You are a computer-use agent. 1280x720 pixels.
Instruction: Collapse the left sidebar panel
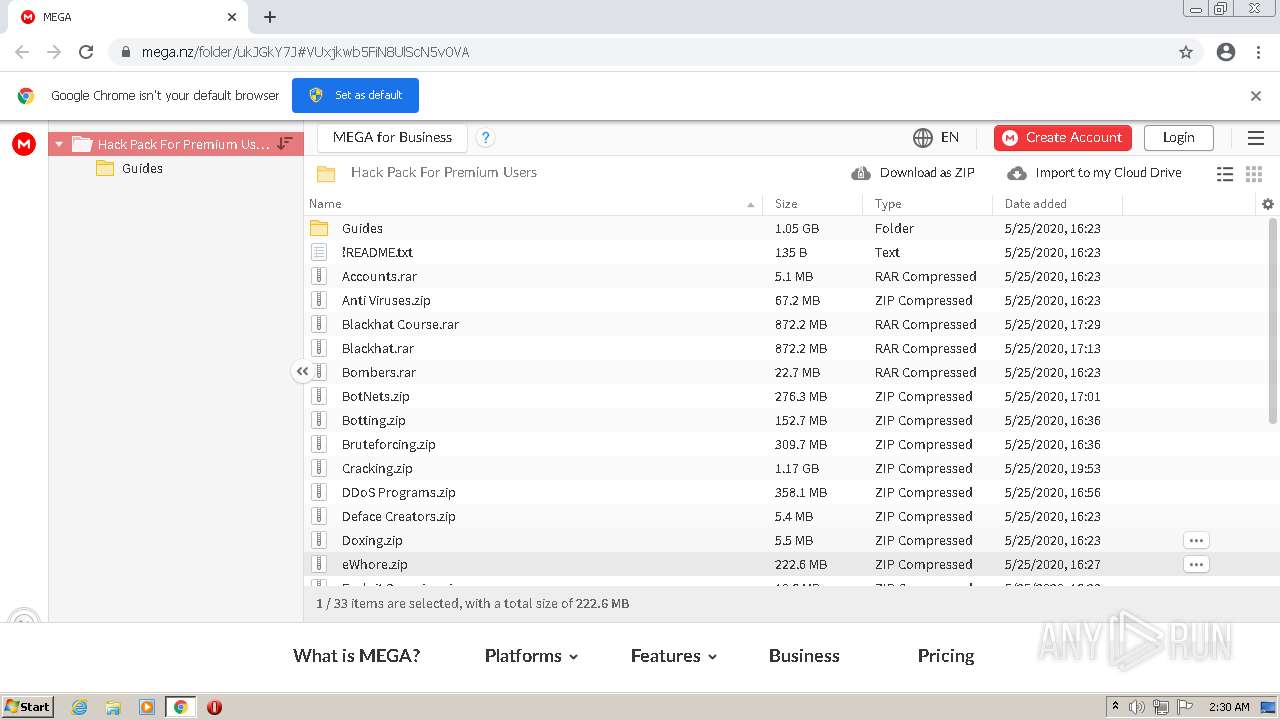pyautogui.click(x=302, y=371)
